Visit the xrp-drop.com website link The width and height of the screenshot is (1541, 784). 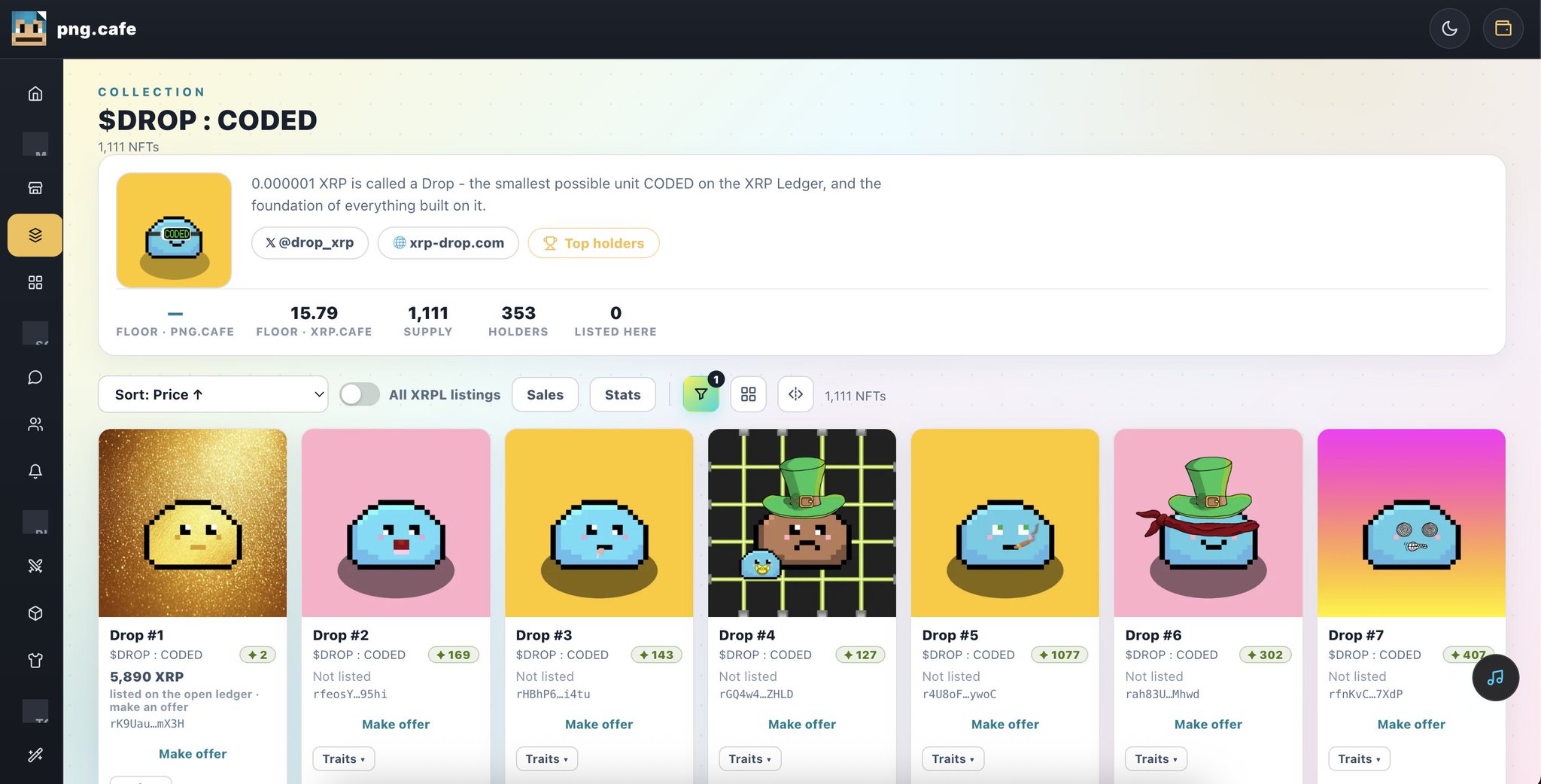[x=448, y=243]
